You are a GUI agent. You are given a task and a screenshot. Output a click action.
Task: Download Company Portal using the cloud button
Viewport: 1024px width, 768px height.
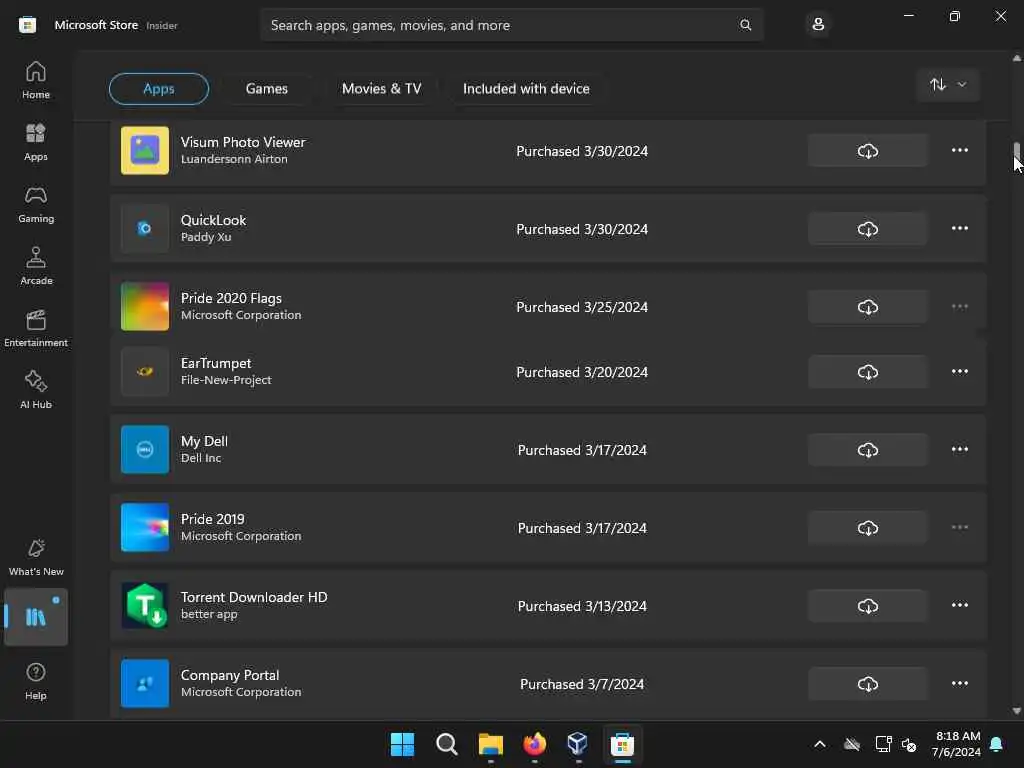pos(867,684)
